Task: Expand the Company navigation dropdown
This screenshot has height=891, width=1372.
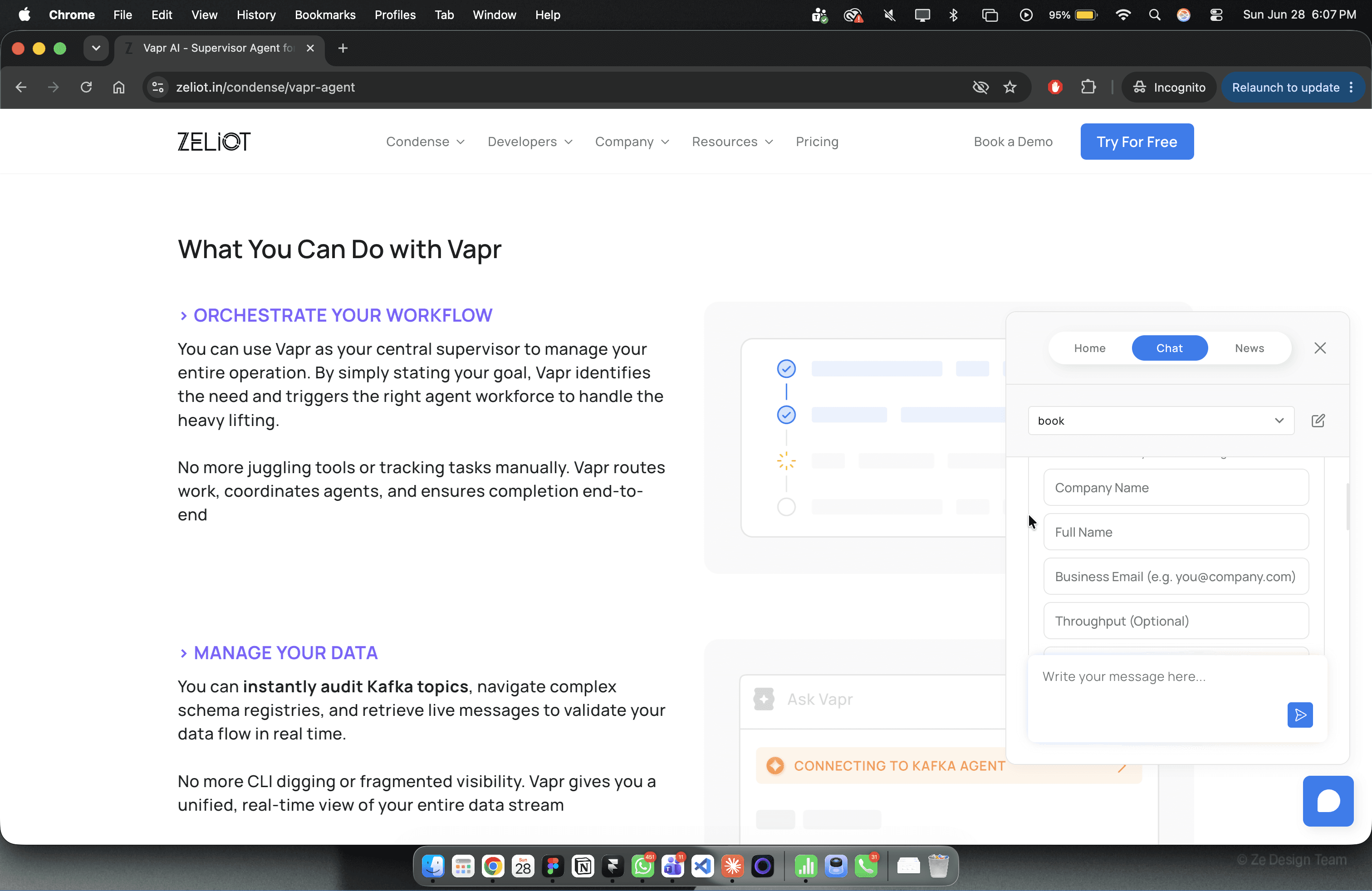Action: [x=632, y=142]
